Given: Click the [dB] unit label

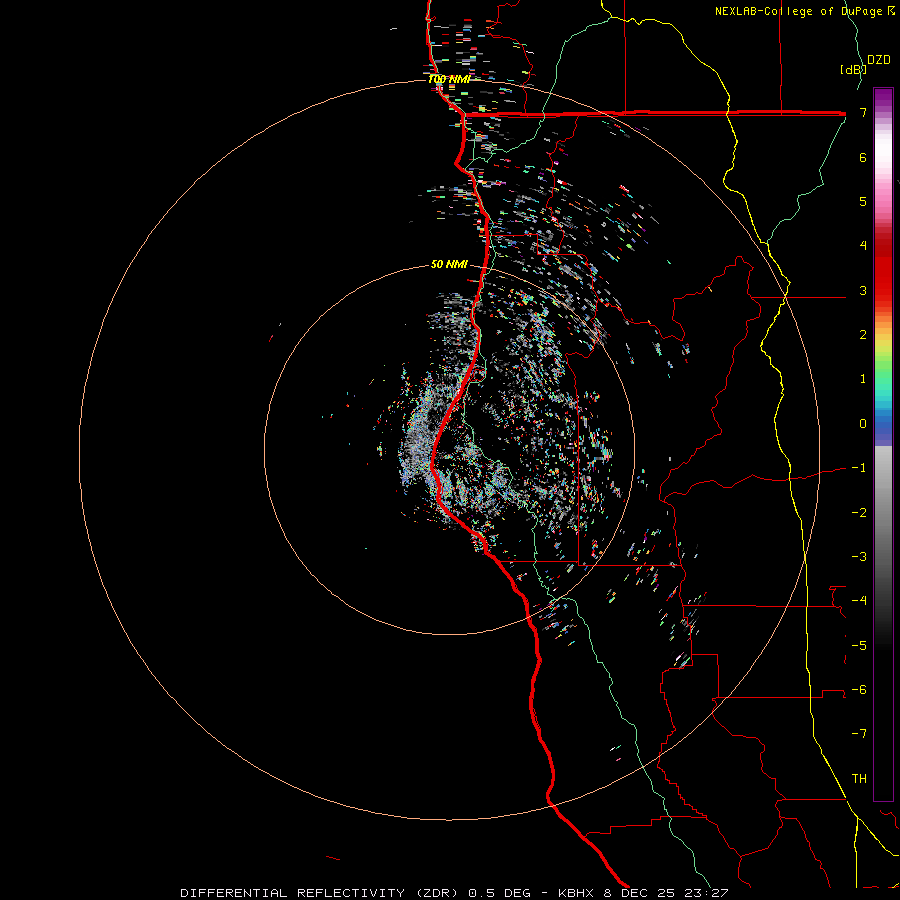Looking at the screenshot, I should click(x=852, y=69).
